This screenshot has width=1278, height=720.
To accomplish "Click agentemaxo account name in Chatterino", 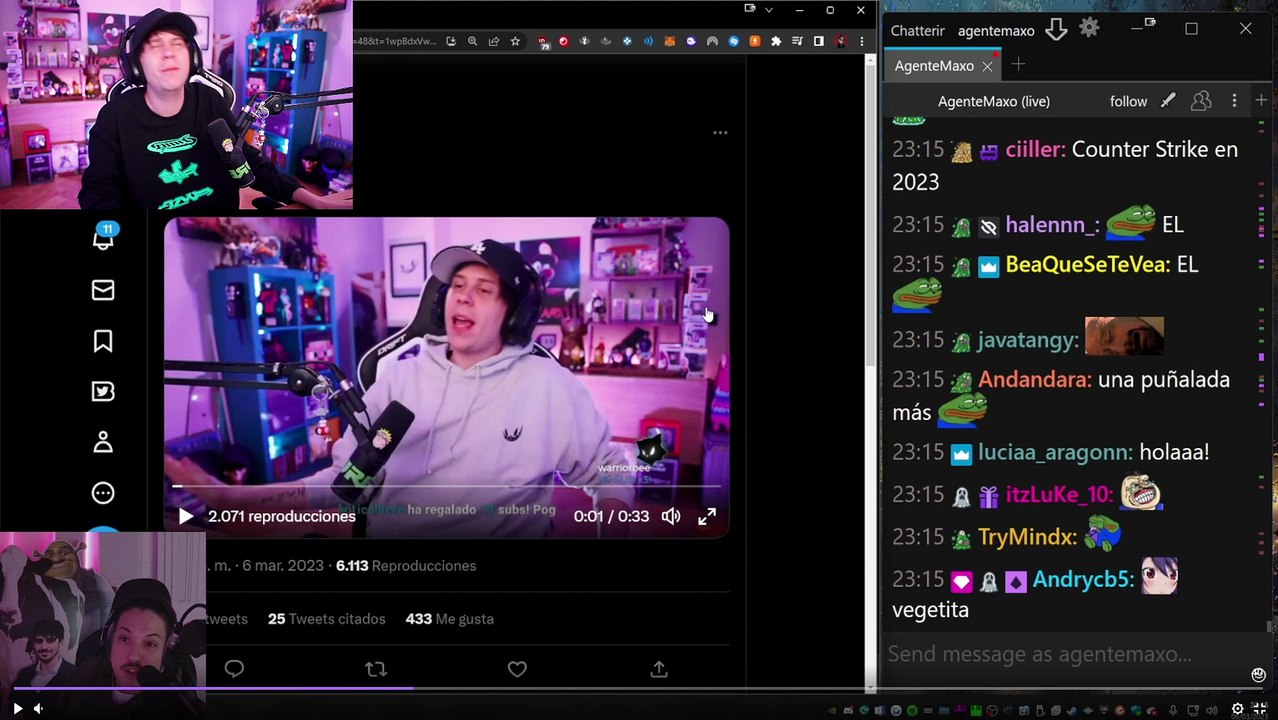I will point(996,31).
